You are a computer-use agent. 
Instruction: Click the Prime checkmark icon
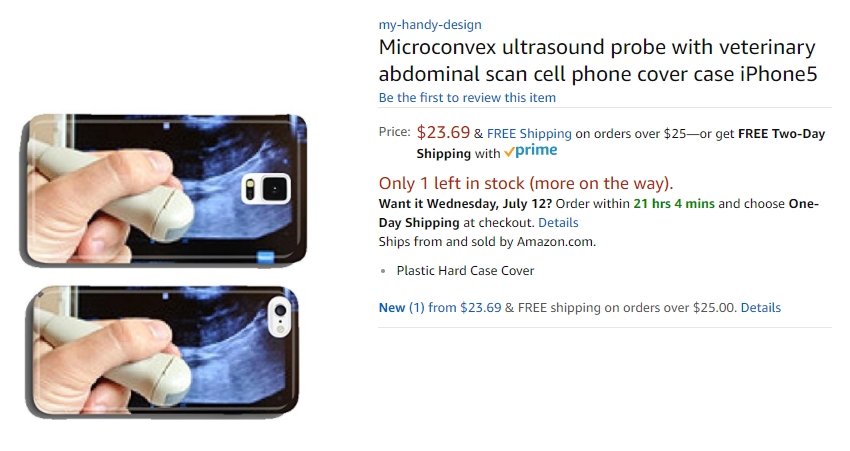click(x=509, y=153)
